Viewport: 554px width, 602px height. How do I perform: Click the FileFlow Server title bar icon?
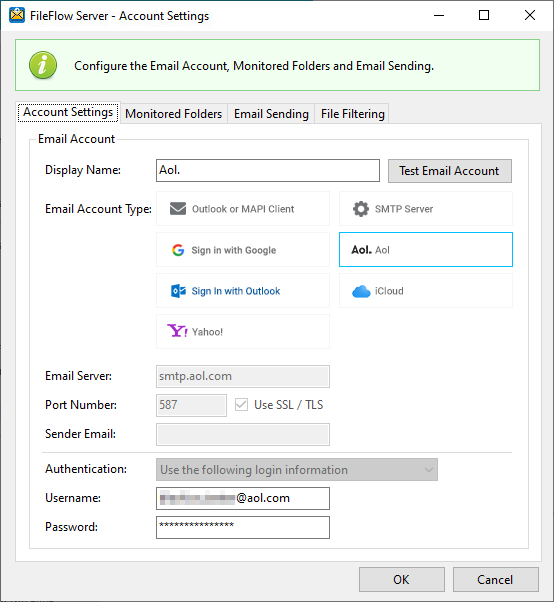(x=17, y=15)
